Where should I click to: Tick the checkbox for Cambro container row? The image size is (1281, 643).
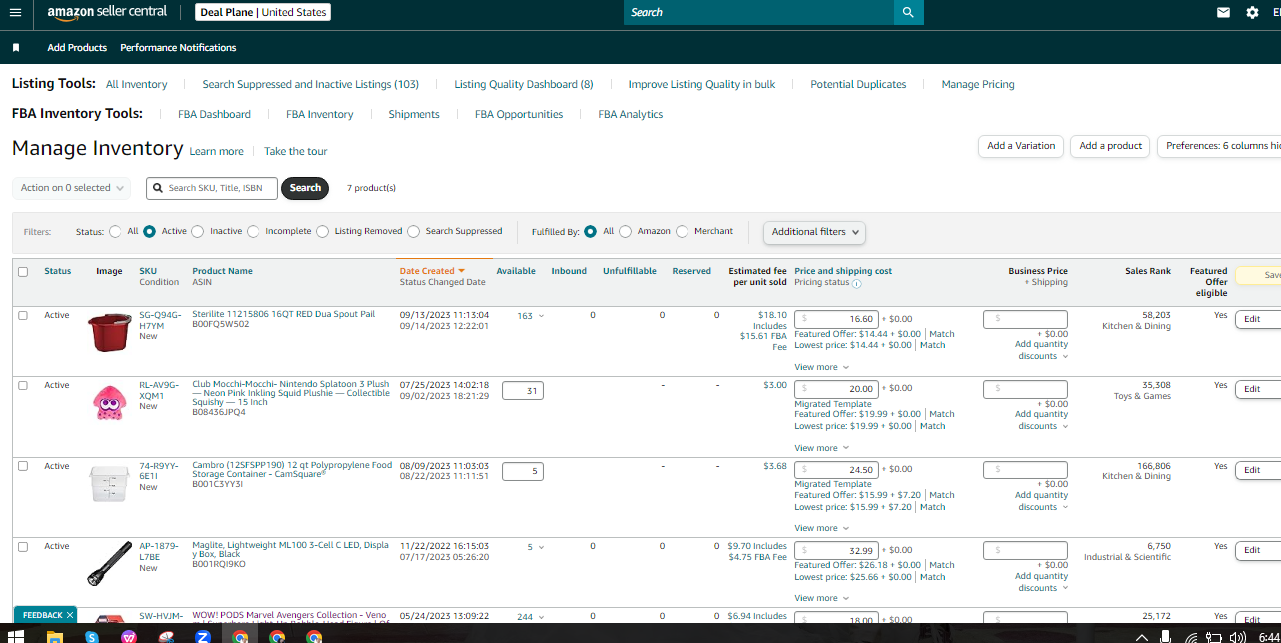(23, 466)
